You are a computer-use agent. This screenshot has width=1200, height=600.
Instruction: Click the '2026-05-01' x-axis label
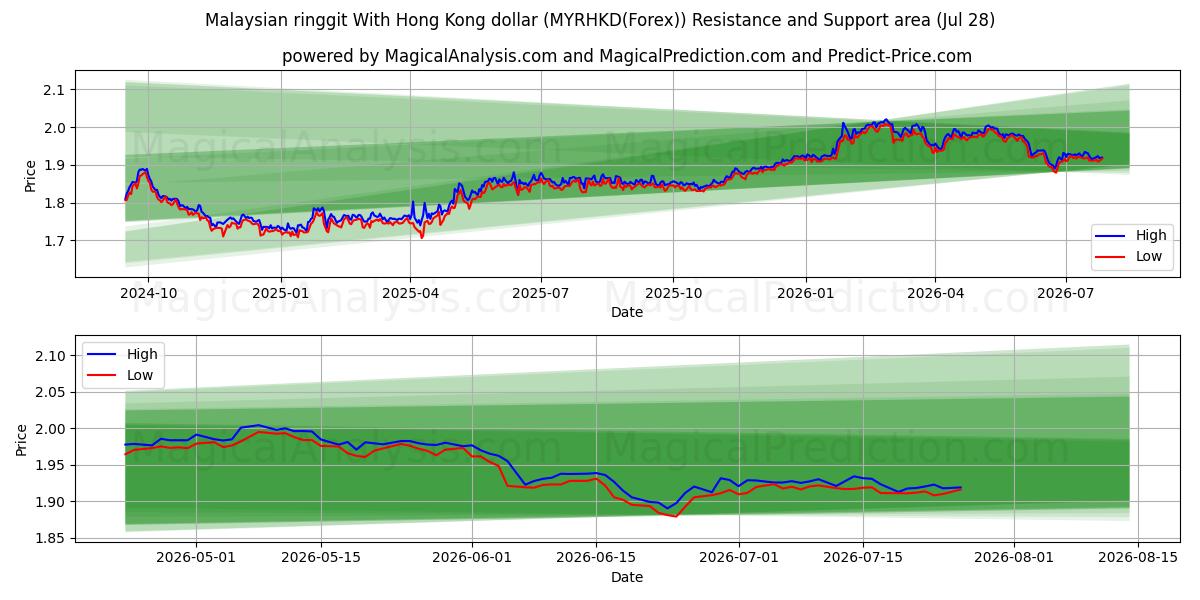point(197,557)
